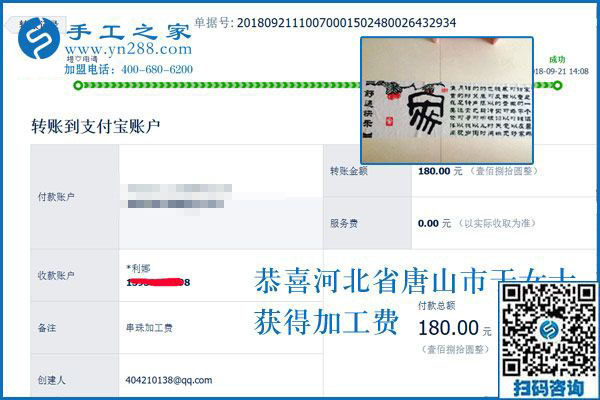Click the 服务费 0.00 元 value
600x400 pixels.
tap(434, 223)
